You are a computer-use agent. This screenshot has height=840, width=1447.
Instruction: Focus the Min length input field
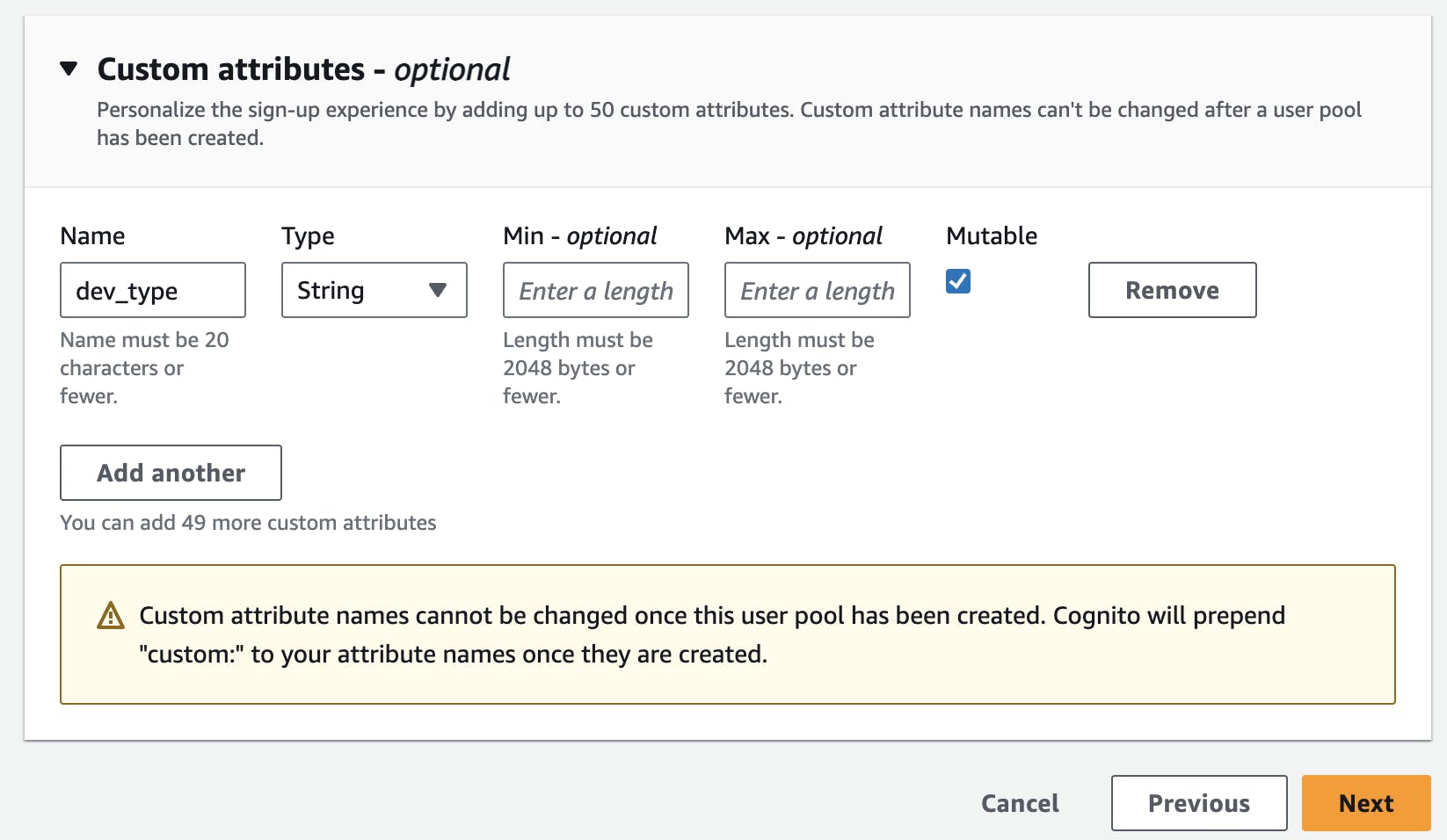(x=595, y=290)
